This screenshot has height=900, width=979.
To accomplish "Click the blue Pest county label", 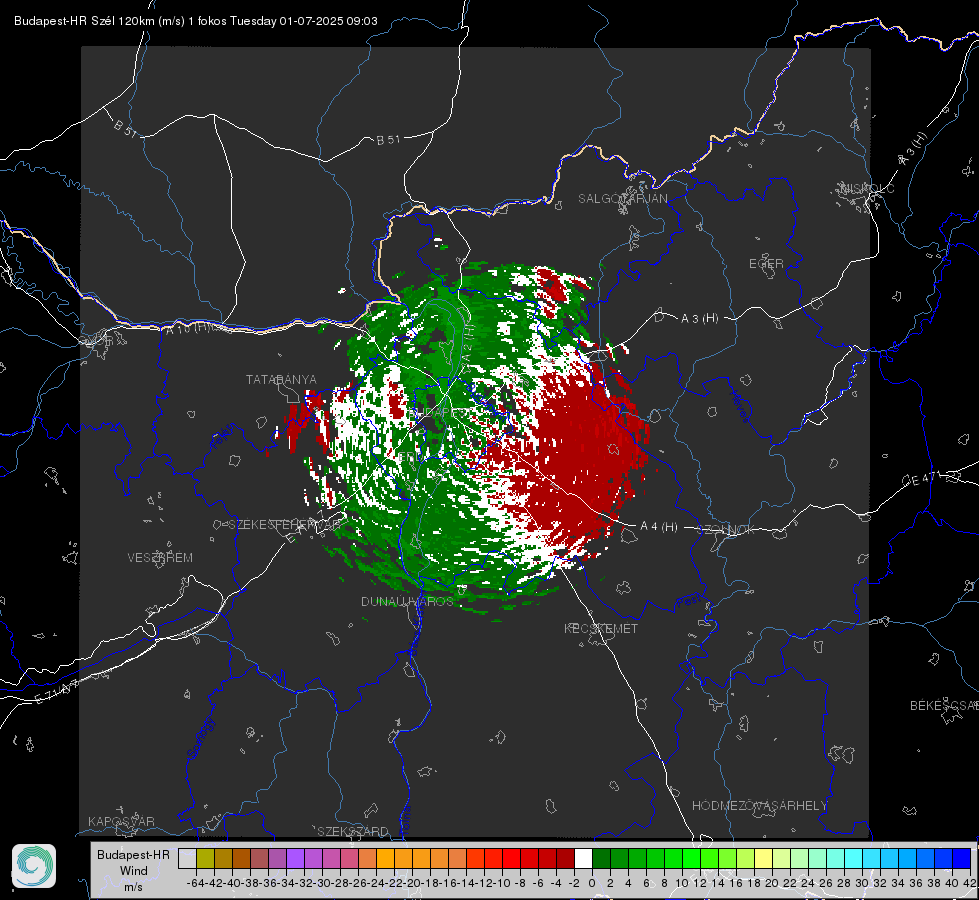I will point(689,602).
